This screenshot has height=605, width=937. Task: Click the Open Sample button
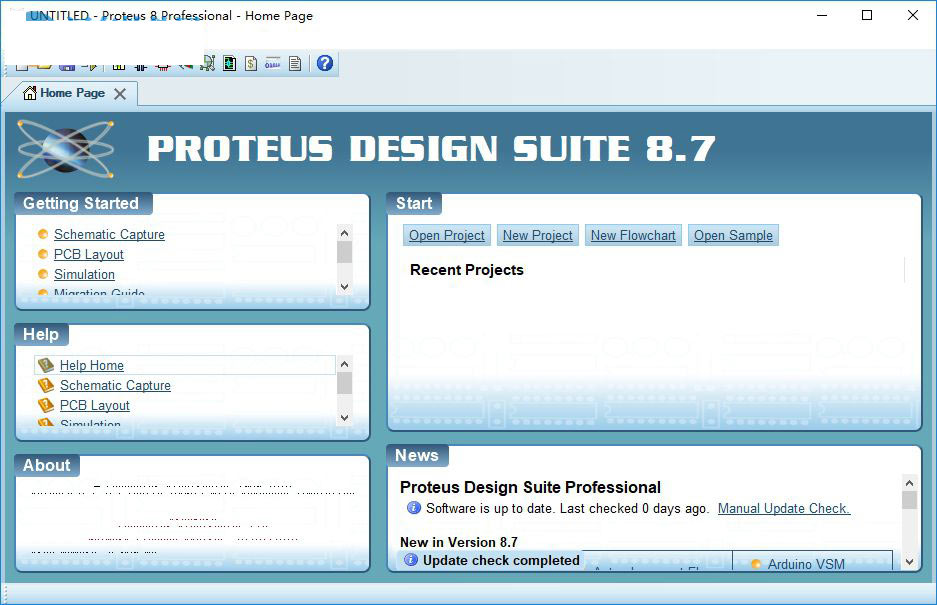[733, 236]
